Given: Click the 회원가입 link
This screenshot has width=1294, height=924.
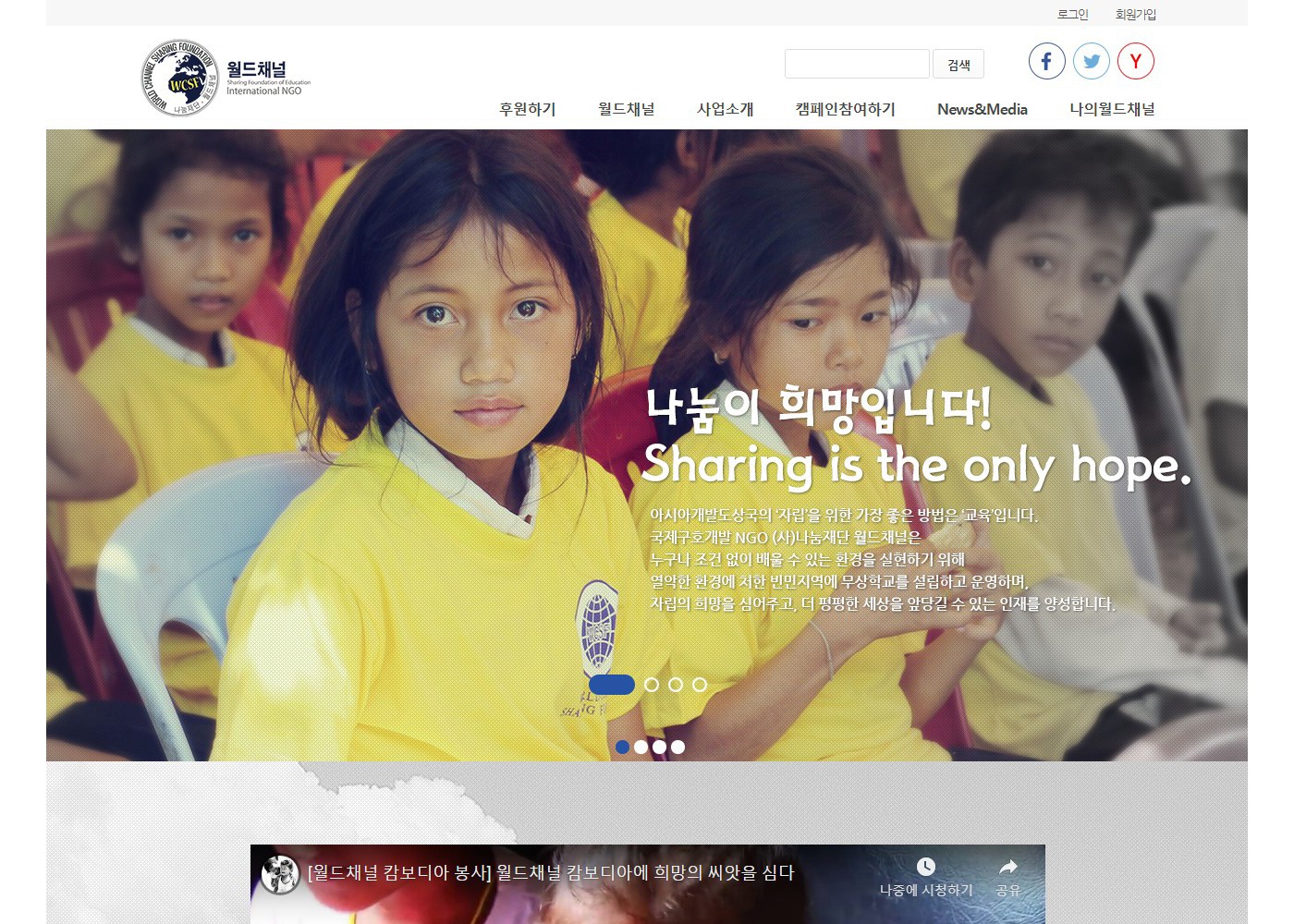Looking at the screenshot, I should pos(1135,14).
